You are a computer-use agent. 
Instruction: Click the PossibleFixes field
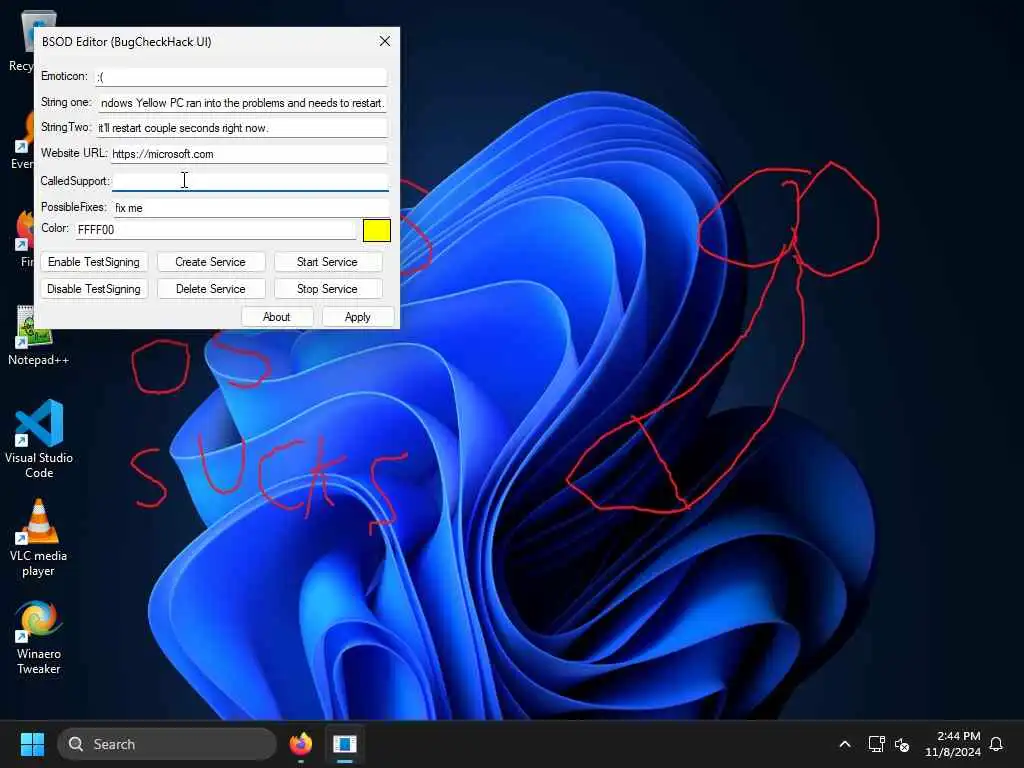[x=251, y=208]
